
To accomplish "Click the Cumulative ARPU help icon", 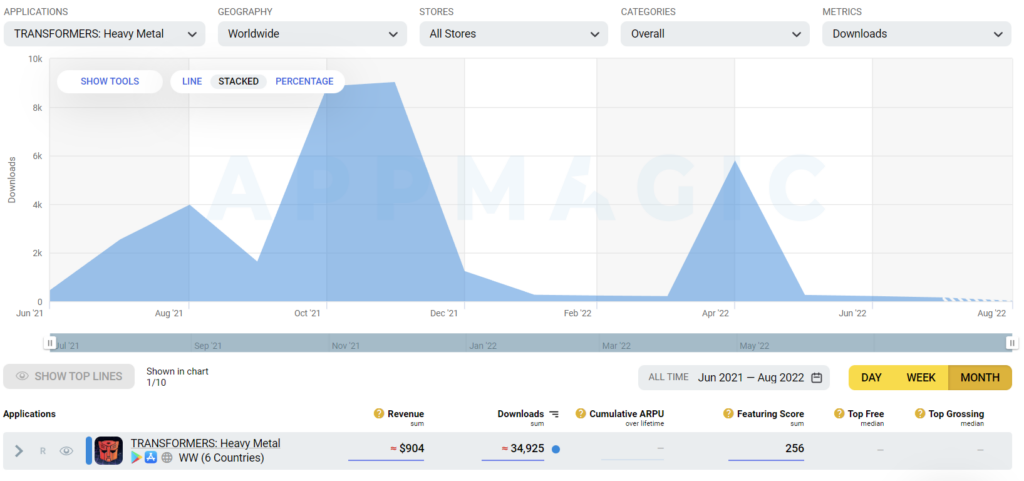I will pyautogui.click(x=581, y=414).
